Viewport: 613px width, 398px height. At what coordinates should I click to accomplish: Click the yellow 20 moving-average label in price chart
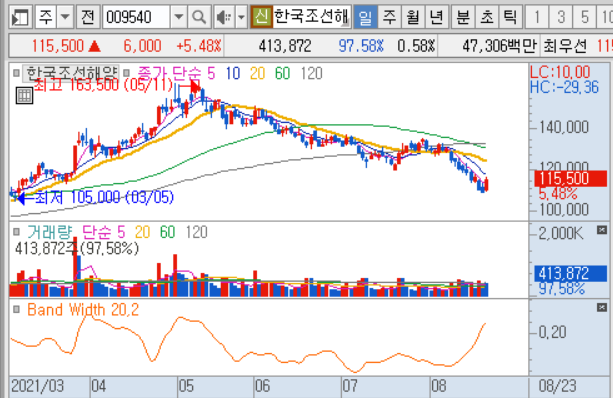coord(258,73)
